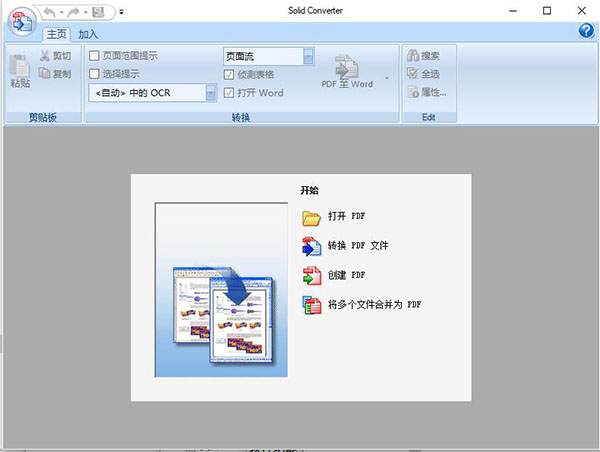Click the PDF 至 Word convert icon
600x452 pixels.
coord(346,66)
